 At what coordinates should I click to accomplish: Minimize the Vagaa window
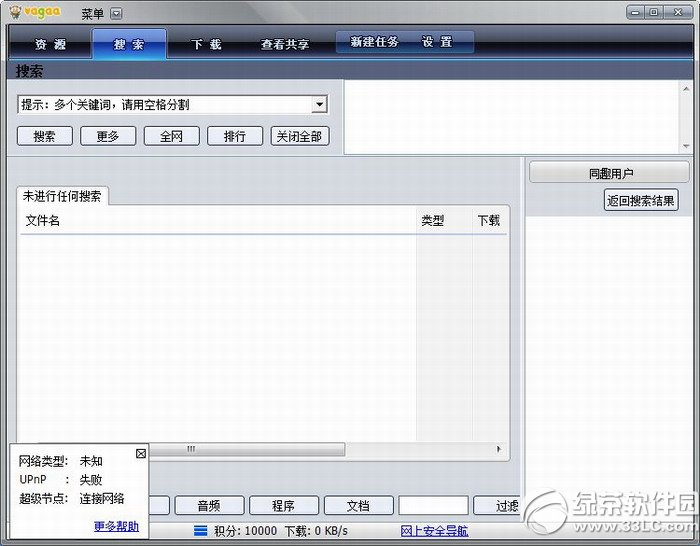coord(635,13)
